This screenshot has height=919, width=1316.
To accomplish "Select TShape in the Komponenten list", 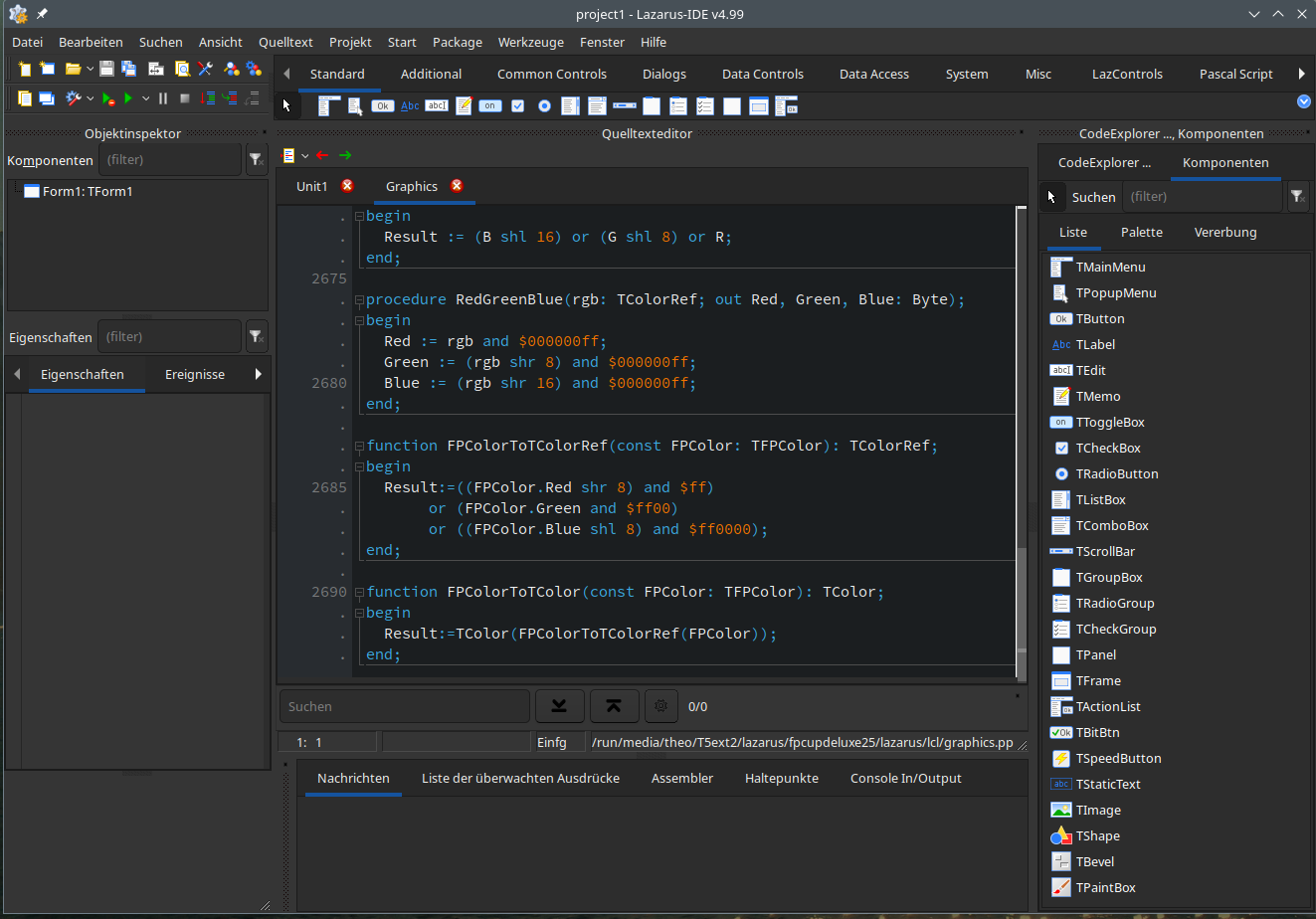I will click(1097, 836).
